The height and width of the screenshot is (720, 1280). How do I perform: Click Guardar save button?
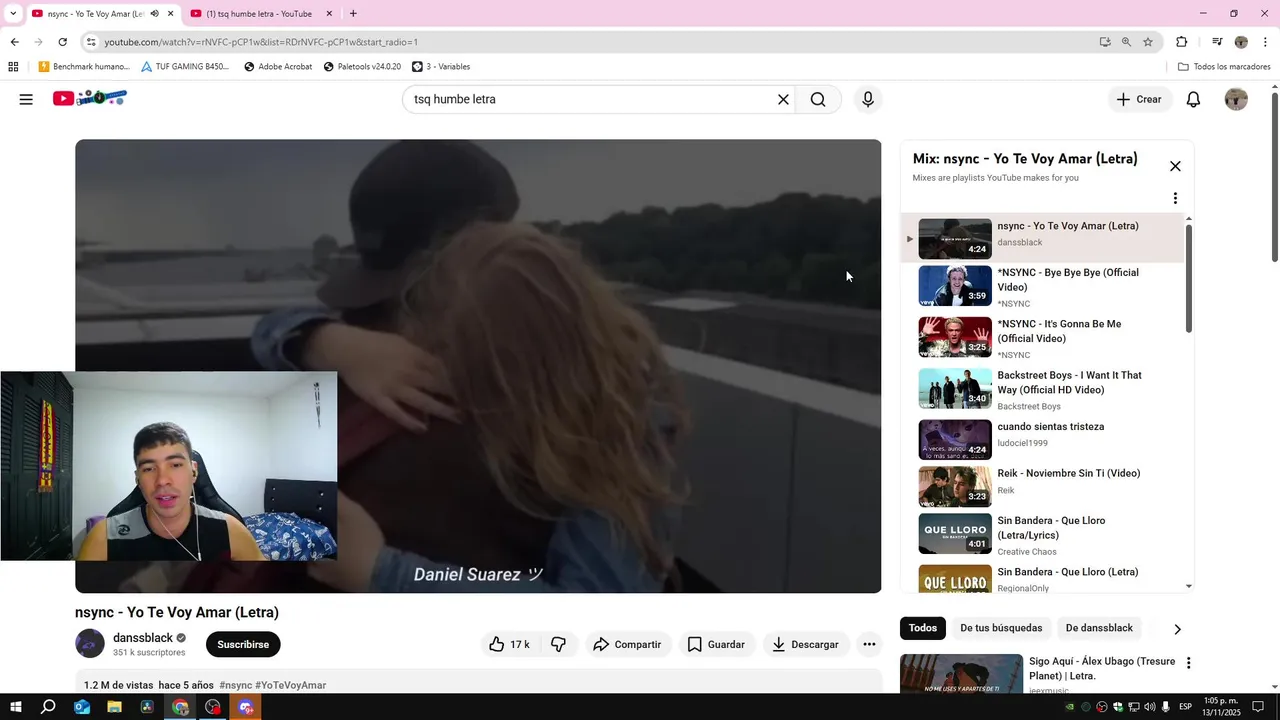[716, 644]
